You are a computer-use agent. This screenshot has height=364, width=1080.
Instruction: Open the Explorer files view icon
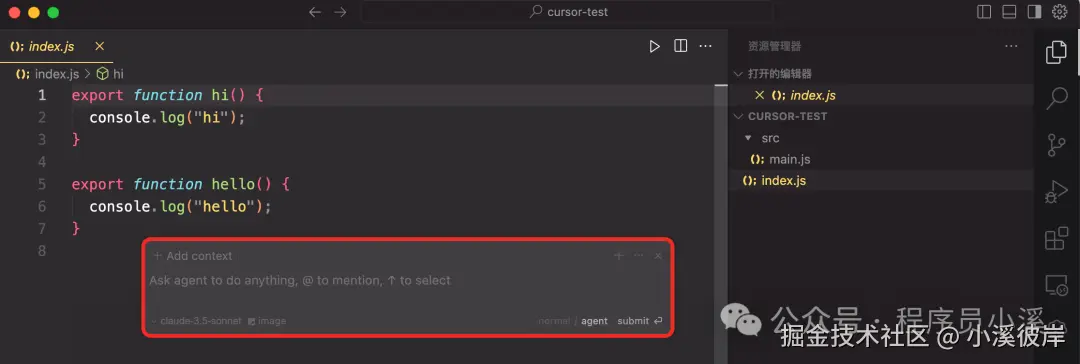[1056, 52]
